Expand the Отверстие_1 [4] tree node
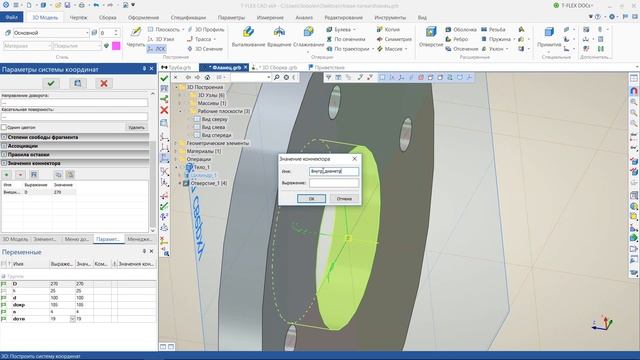Screen dimensions: 640x360 pyautogui.click(x=180, y=183)
